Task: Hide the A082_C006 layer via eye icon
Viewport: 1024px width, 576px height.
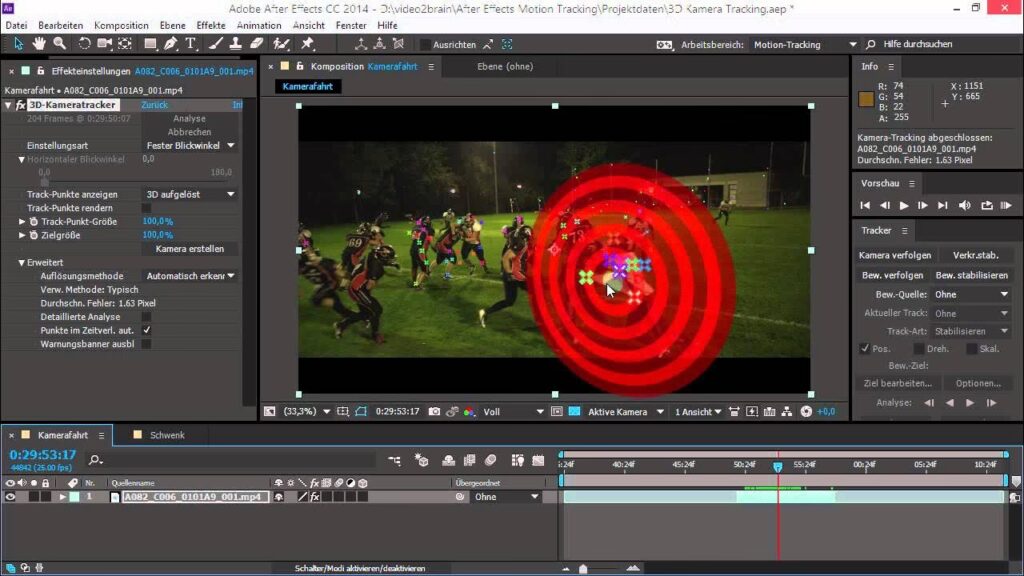Action: 11,497
